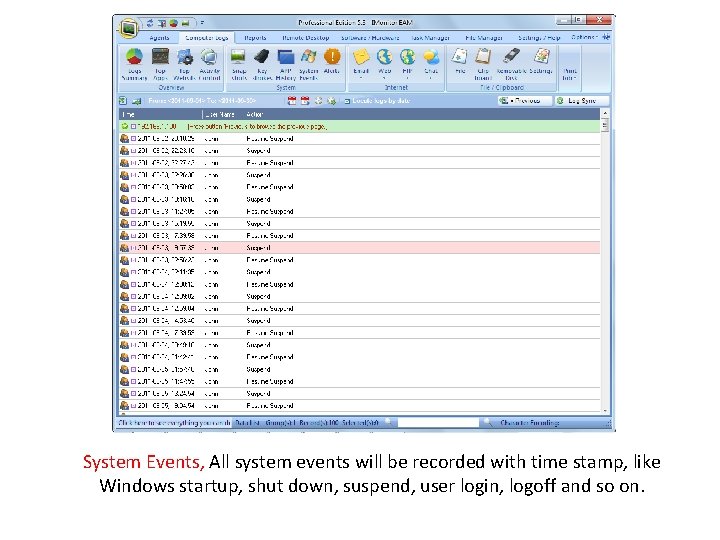This screenshot has height=540, width=720.
Task: Open the Email logs
Action: pos(361,62)
